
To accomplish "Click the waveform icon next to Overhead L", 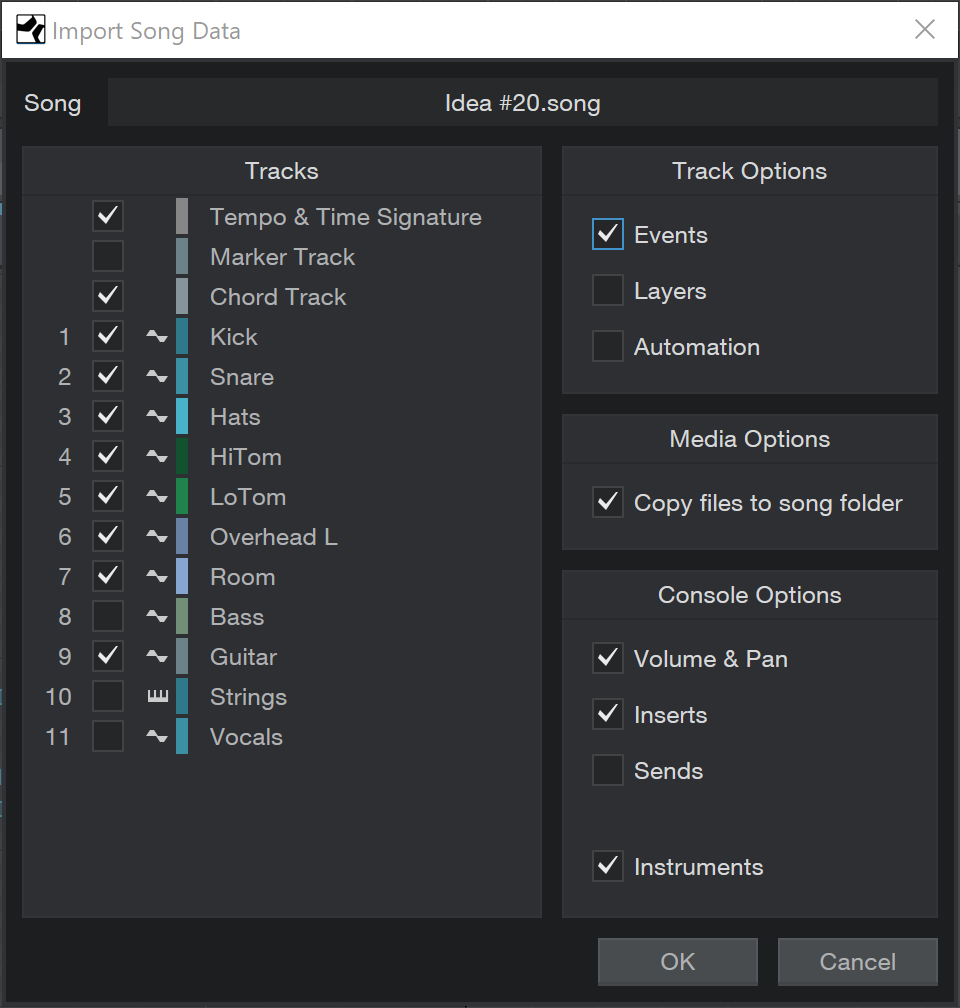I will (157, 536).
